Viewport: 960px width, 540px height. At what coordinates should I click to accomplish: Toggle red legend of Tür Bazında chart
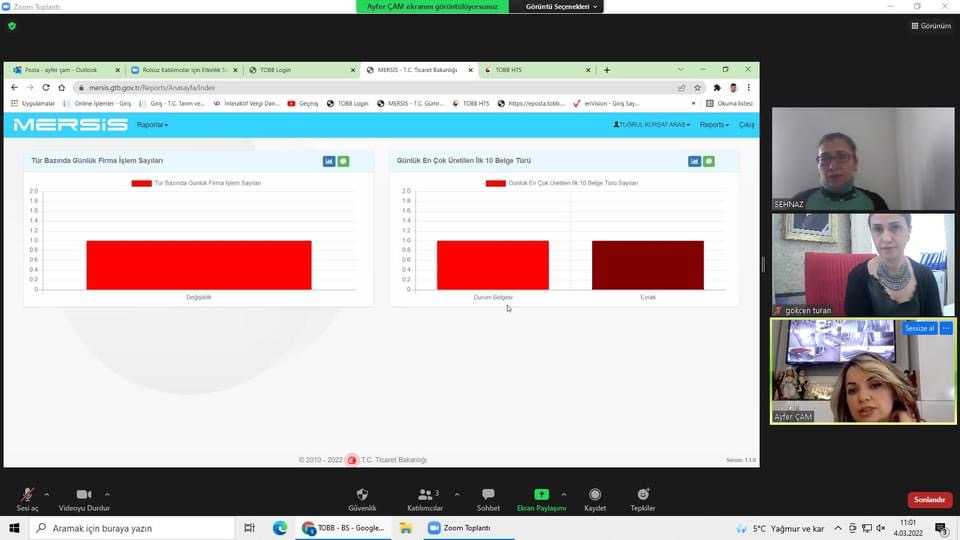coord(141,183)
